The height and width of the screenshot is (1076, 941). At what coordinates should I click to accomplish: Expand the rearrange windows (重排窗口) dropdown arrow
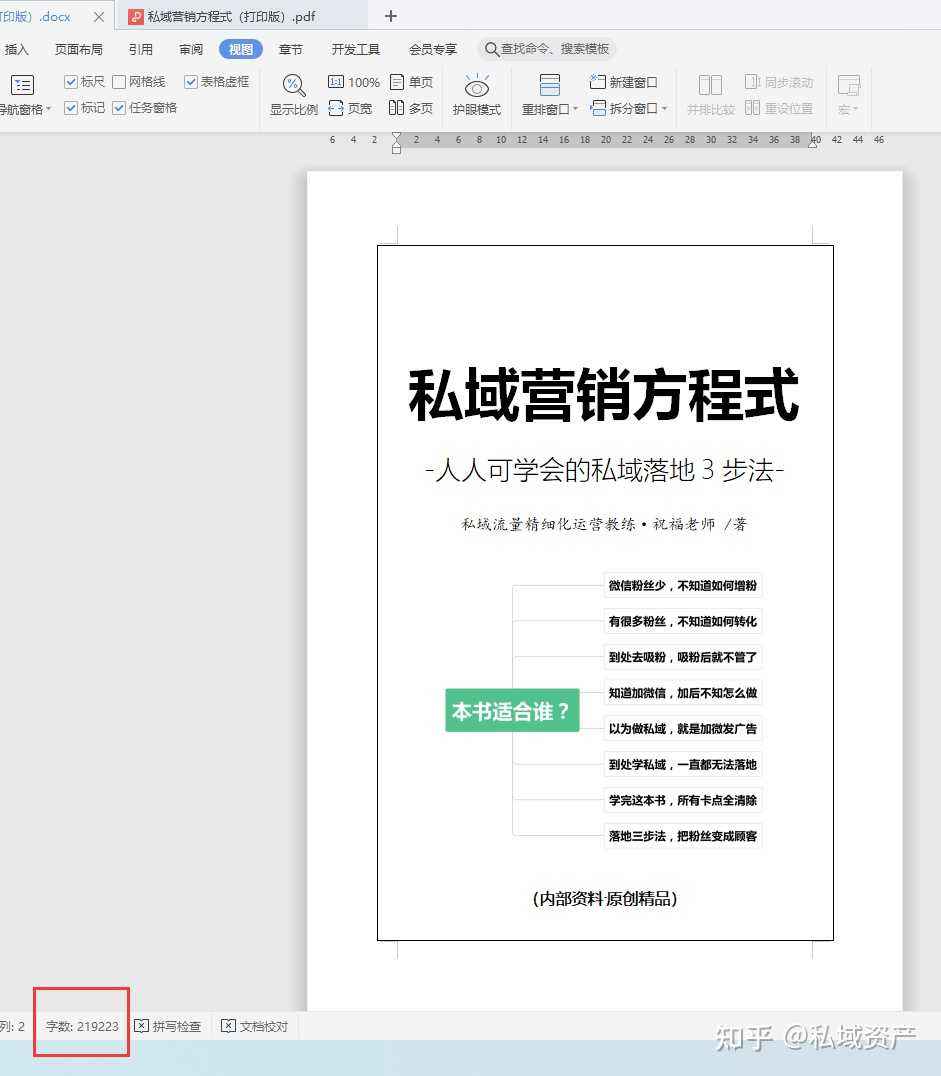point(574,109)
